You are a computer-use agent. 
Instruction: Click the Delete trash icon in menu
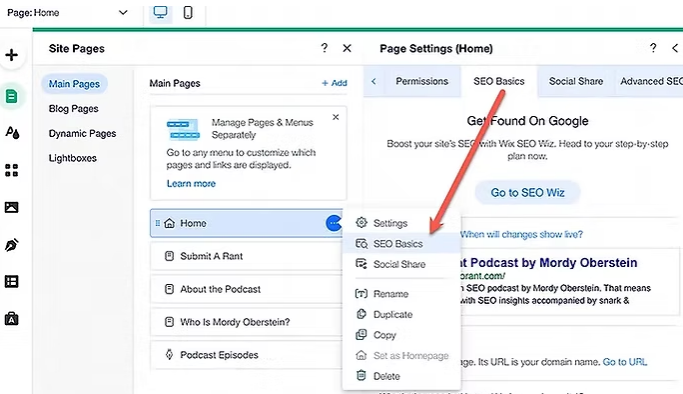tap(361, 375)
